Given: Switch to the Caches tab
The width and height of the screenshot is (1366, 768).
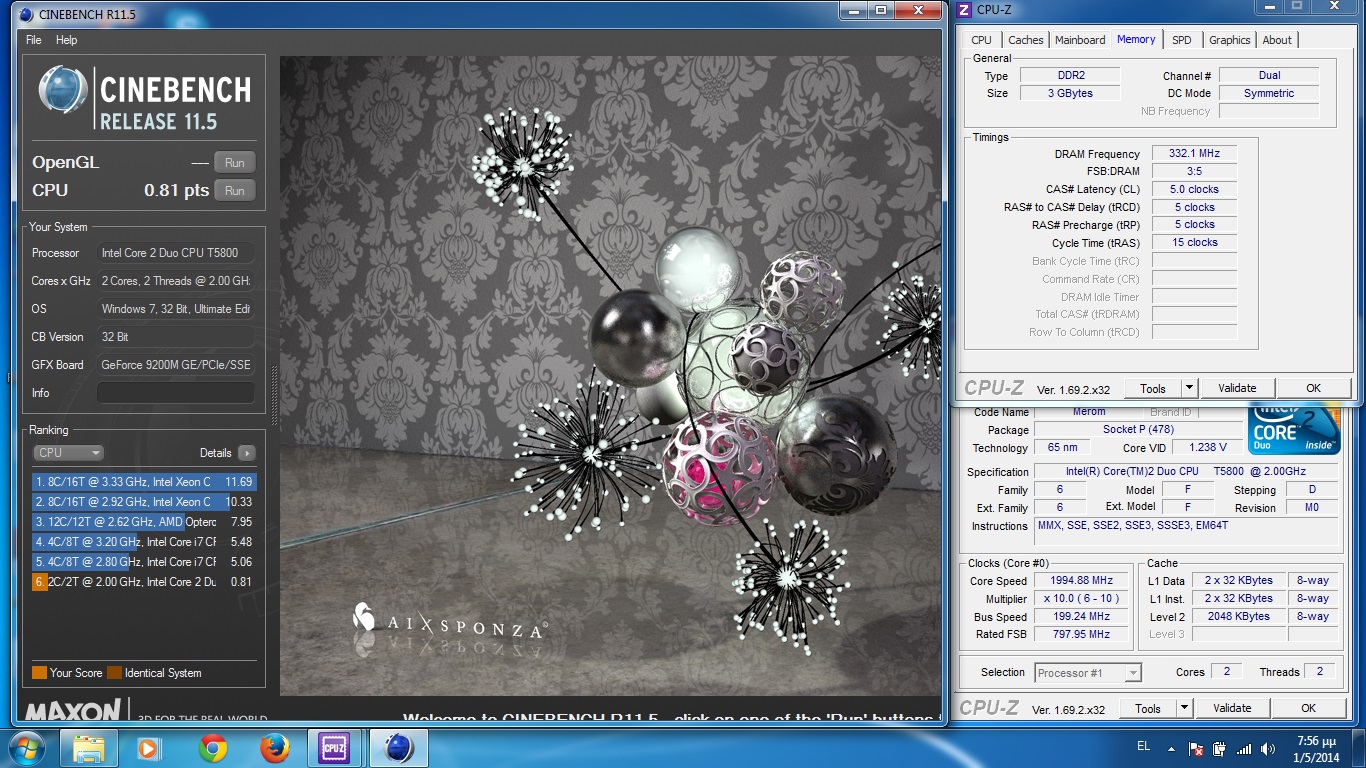Looking at the screenshot, I should 1026,40.
